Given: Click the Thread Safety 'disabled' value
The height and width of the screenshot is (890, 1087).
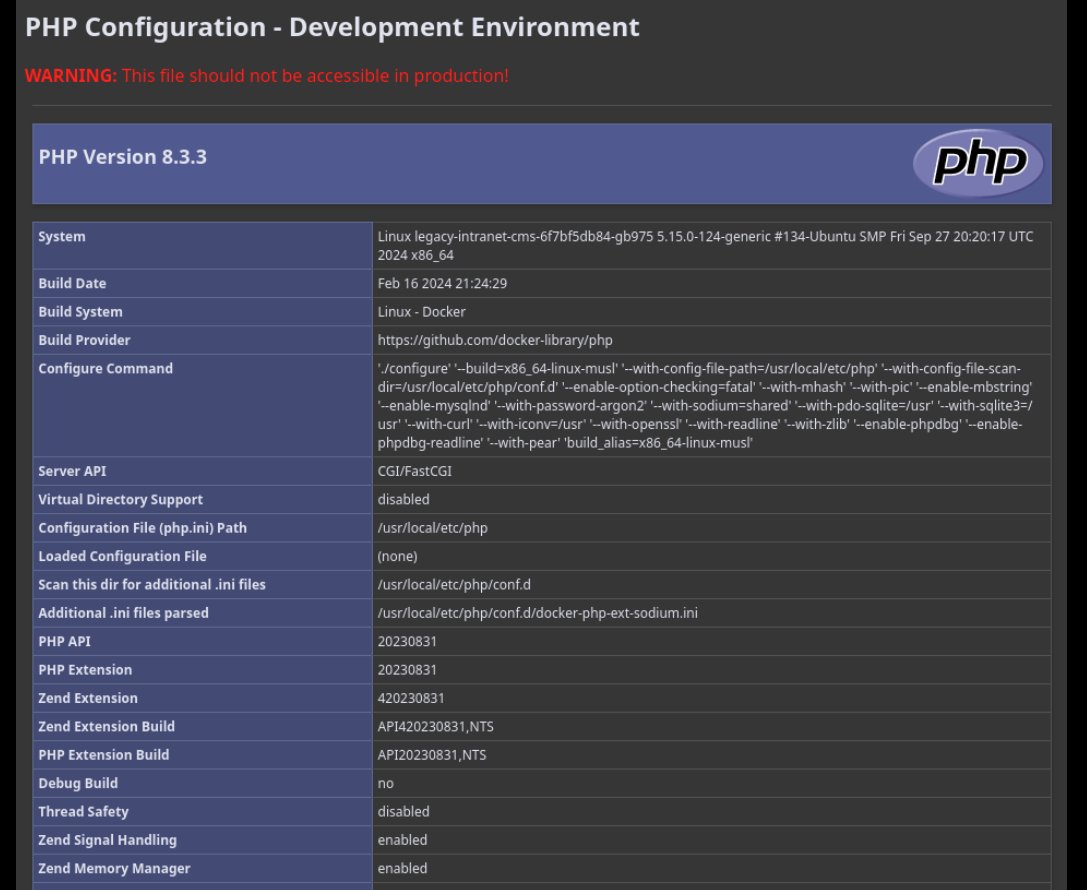Looking at the screenshot, I should 403,812.
